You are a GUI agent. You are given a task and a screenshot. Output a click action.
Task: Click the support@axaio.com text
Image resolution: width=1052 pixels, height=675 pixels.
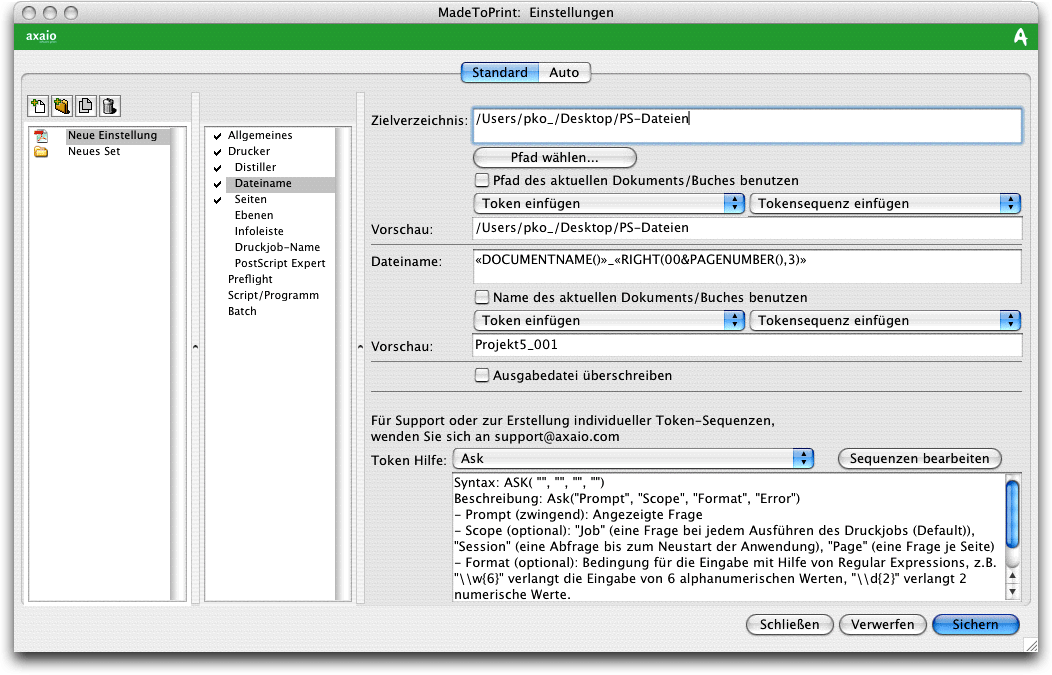(557, 437)
